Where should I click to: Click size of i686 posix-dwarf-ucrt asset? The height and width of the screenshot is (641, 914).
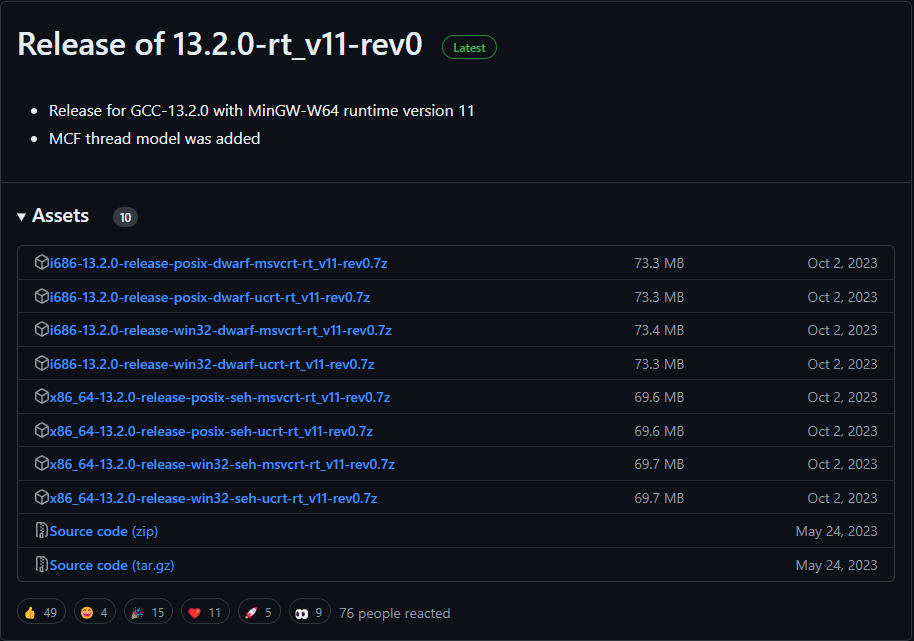tap(659, 297)
